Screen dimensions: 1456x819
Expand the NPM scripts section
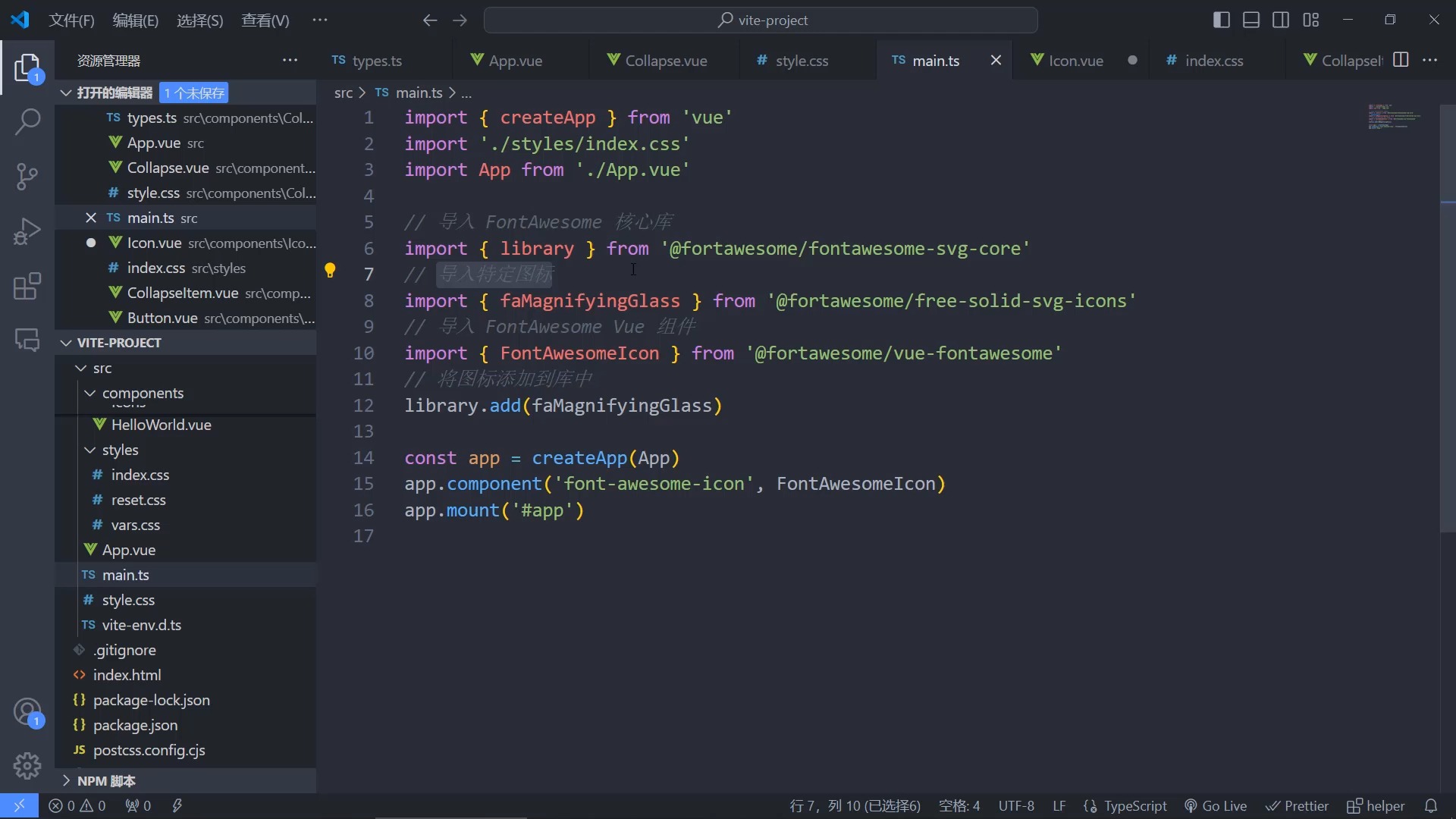(x=66, y=780)
